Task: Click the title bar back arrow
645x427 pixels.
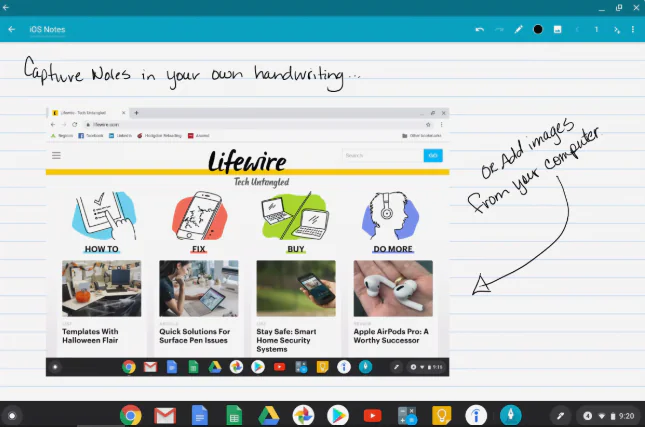Action: (6, 7)
